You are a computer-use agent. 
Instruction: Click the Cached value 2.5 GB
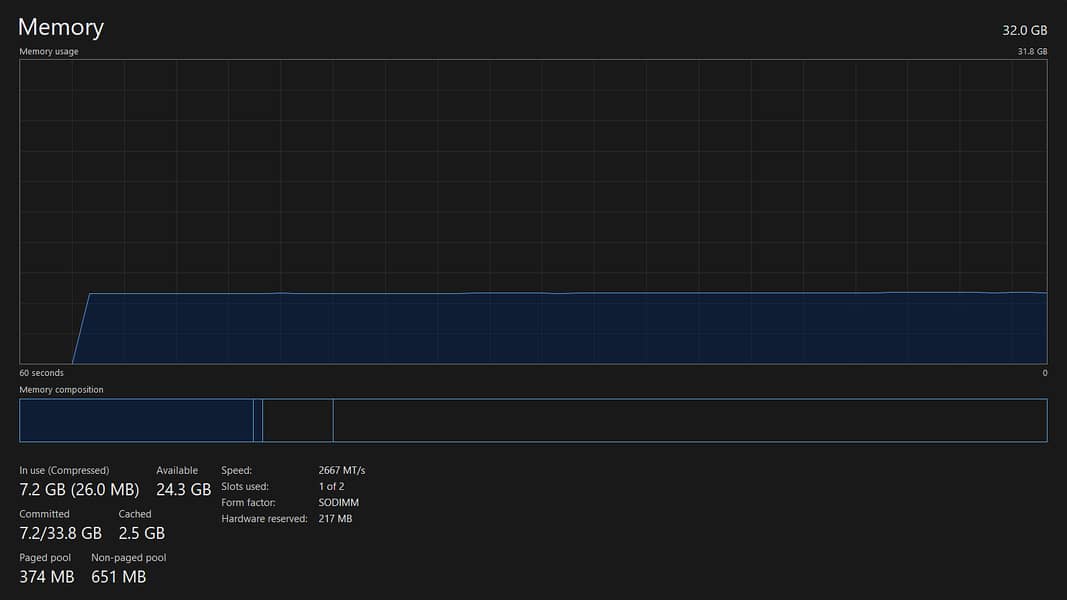tap(141, 533)
